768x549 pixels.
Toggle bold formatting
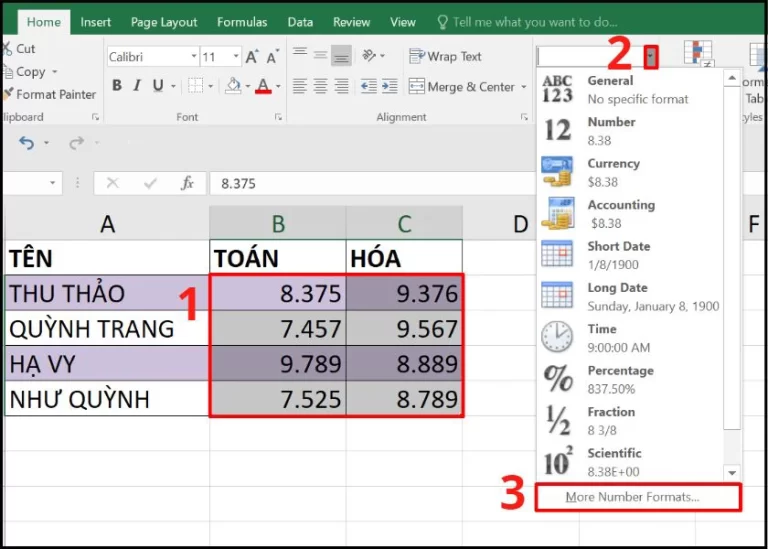tap(117, 86)
